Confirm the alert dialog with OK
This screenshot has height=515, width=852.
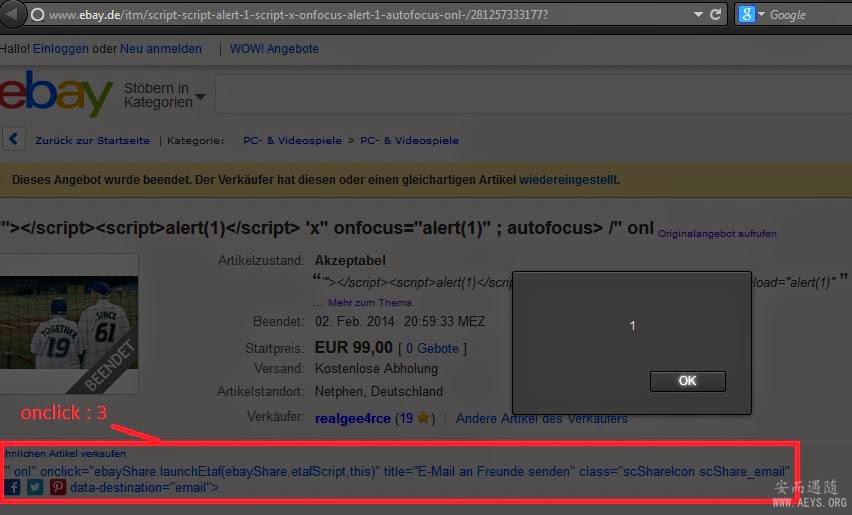pyautogui.click(x=687, y=381)
